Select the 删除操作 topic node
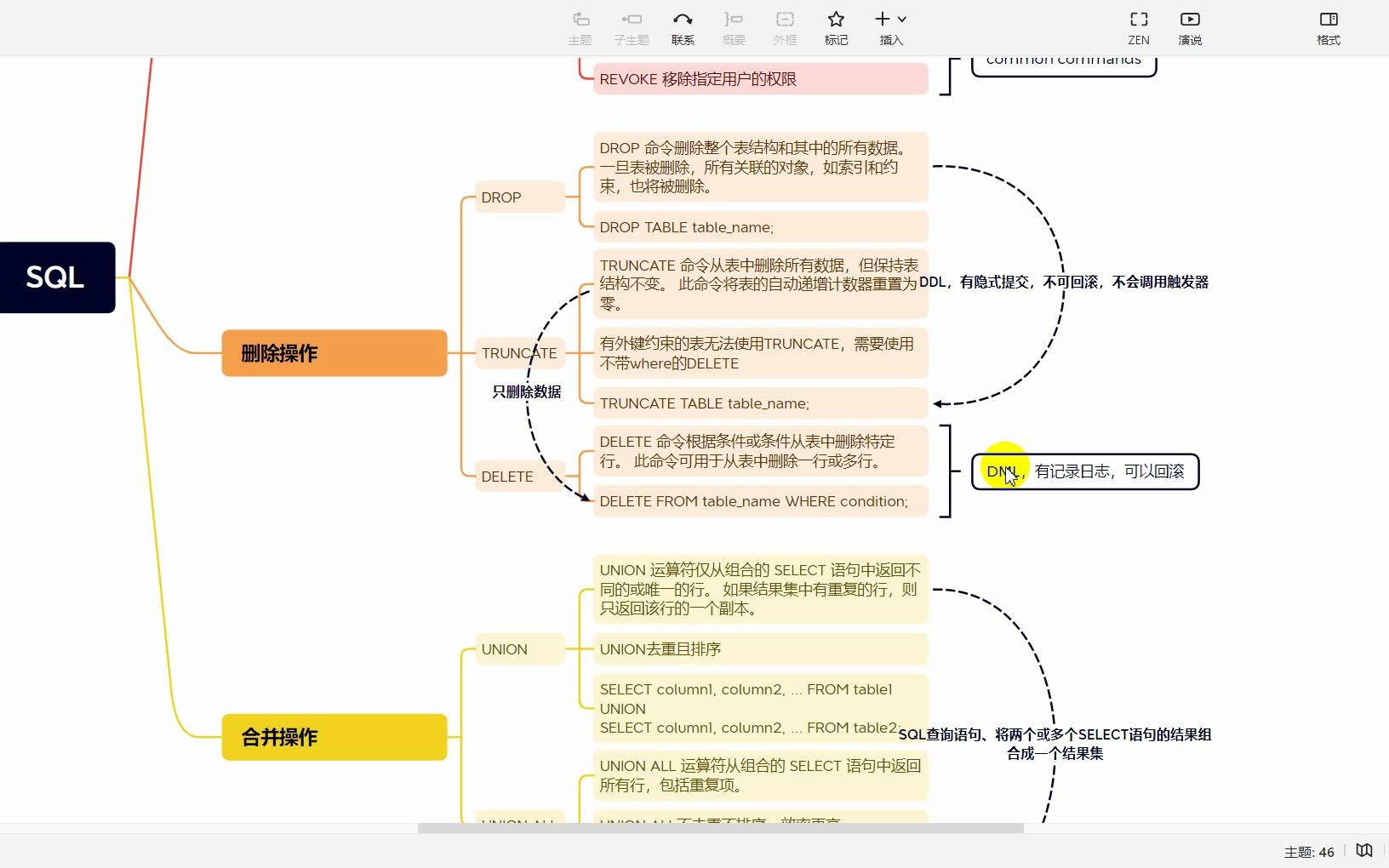1389x868 pixels. [334, 353]
